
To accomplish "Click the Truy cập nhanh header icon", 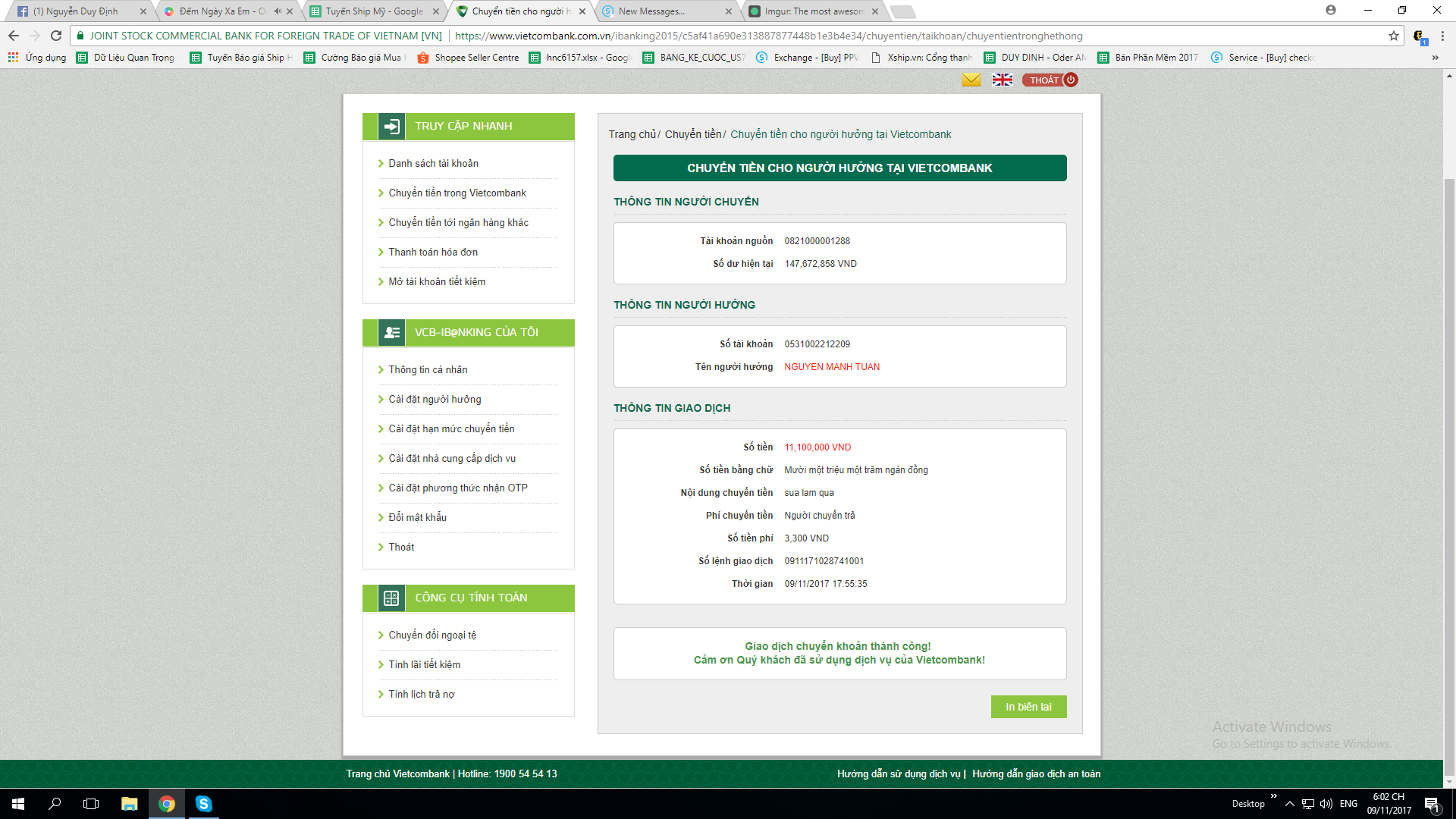I will (x=391, y=126).
